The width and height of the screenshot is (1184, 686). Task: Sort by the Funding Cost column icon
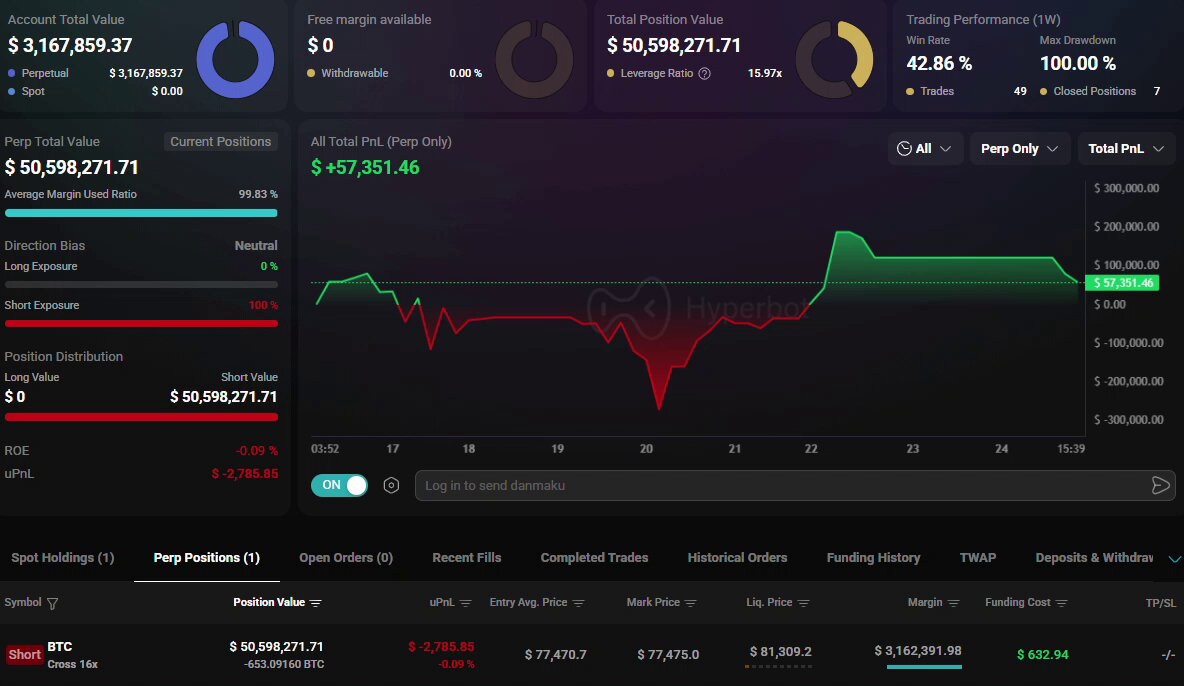coord(1061,603)
